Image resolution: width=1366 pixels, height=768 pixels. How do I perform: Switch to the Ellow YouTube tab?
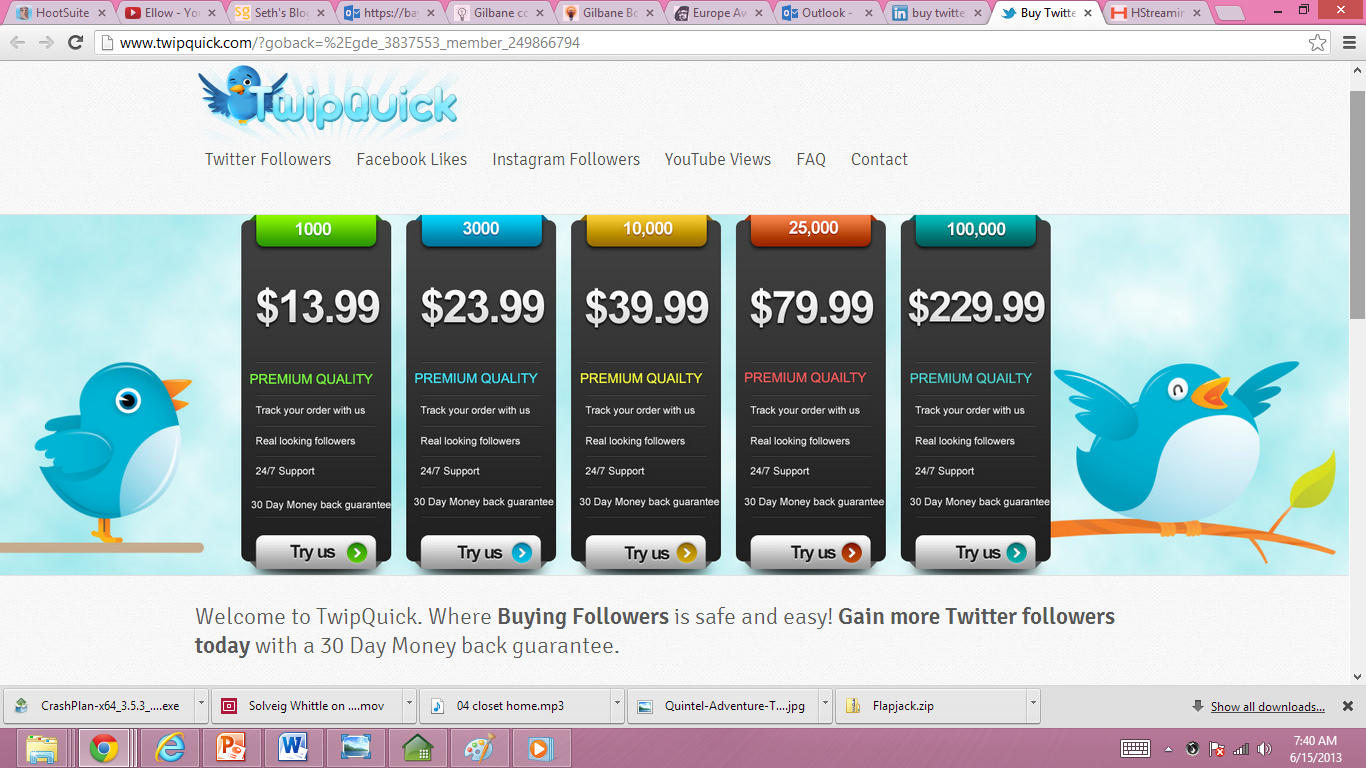click(x=170, y=14)
